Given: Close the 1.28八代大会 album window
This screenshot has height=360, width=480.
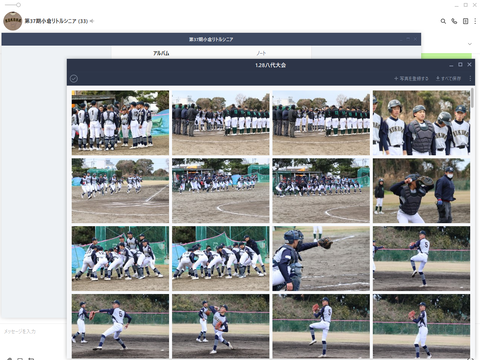Looking at the screenshot, I should coord(469,65).
